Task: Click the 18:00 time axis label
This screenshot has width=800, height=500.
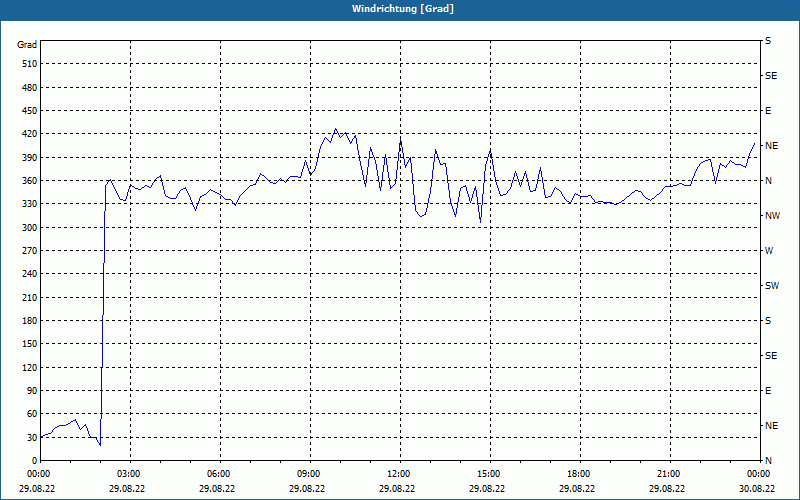Action: pos(580,474)
